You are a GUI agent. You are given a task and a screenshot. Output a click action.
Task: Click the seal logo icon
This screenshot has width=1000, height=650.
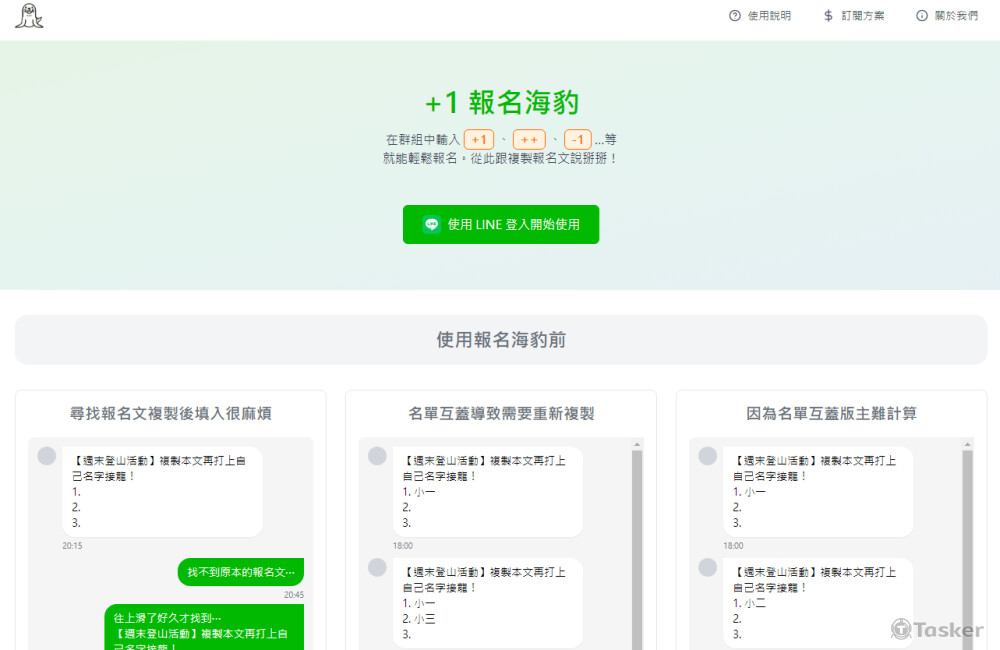(x=29, y=16)
